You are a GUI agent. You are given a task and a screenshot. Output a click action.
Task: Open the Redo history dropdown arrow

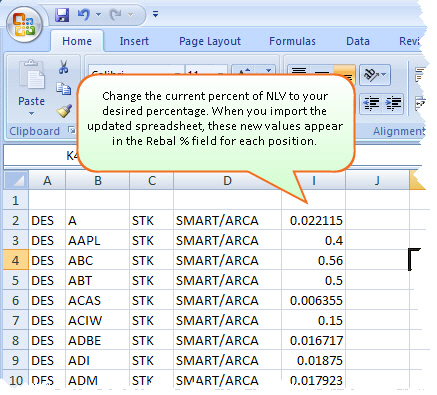click(x=130, y=15)
